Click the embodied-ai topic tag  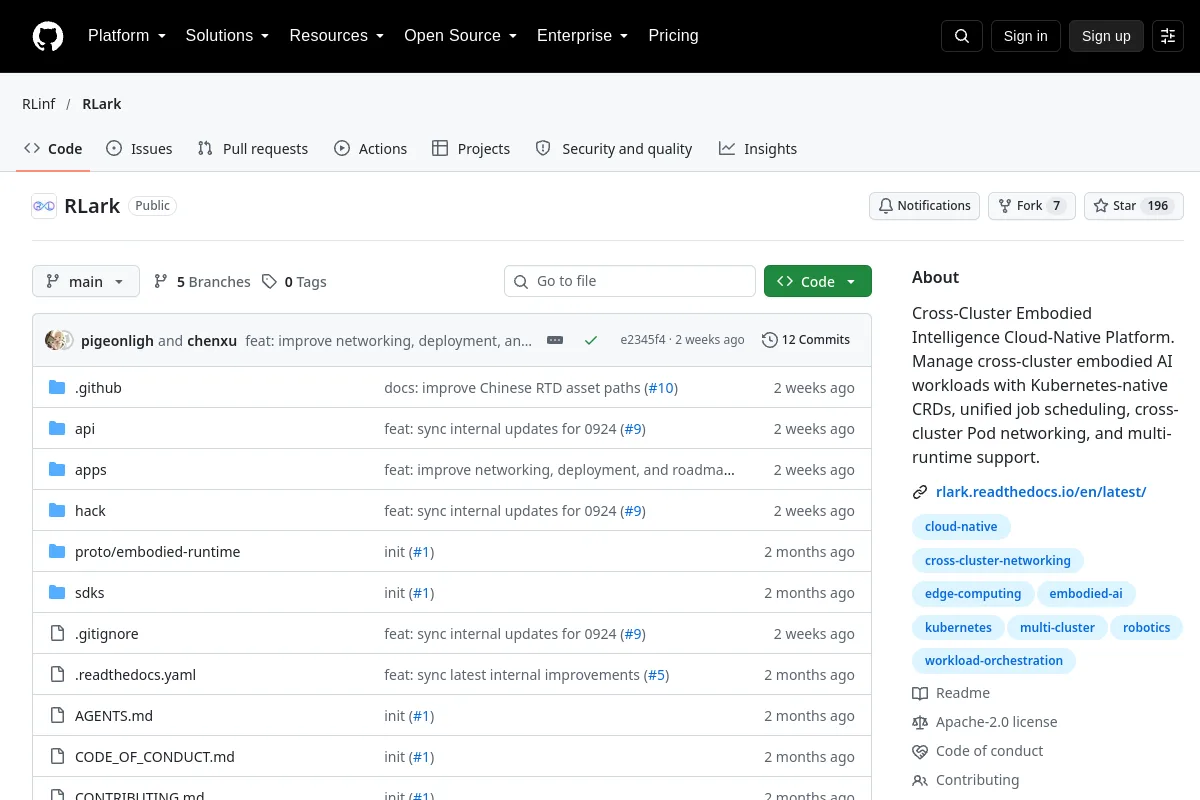1086,594
